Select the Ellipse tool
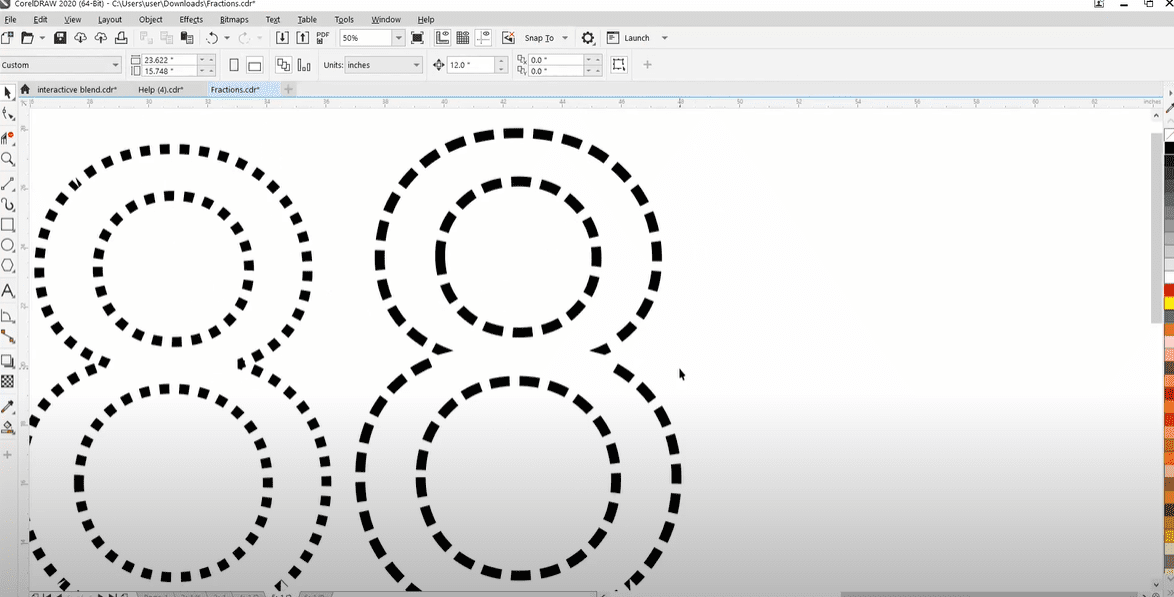 click(7, 245)
